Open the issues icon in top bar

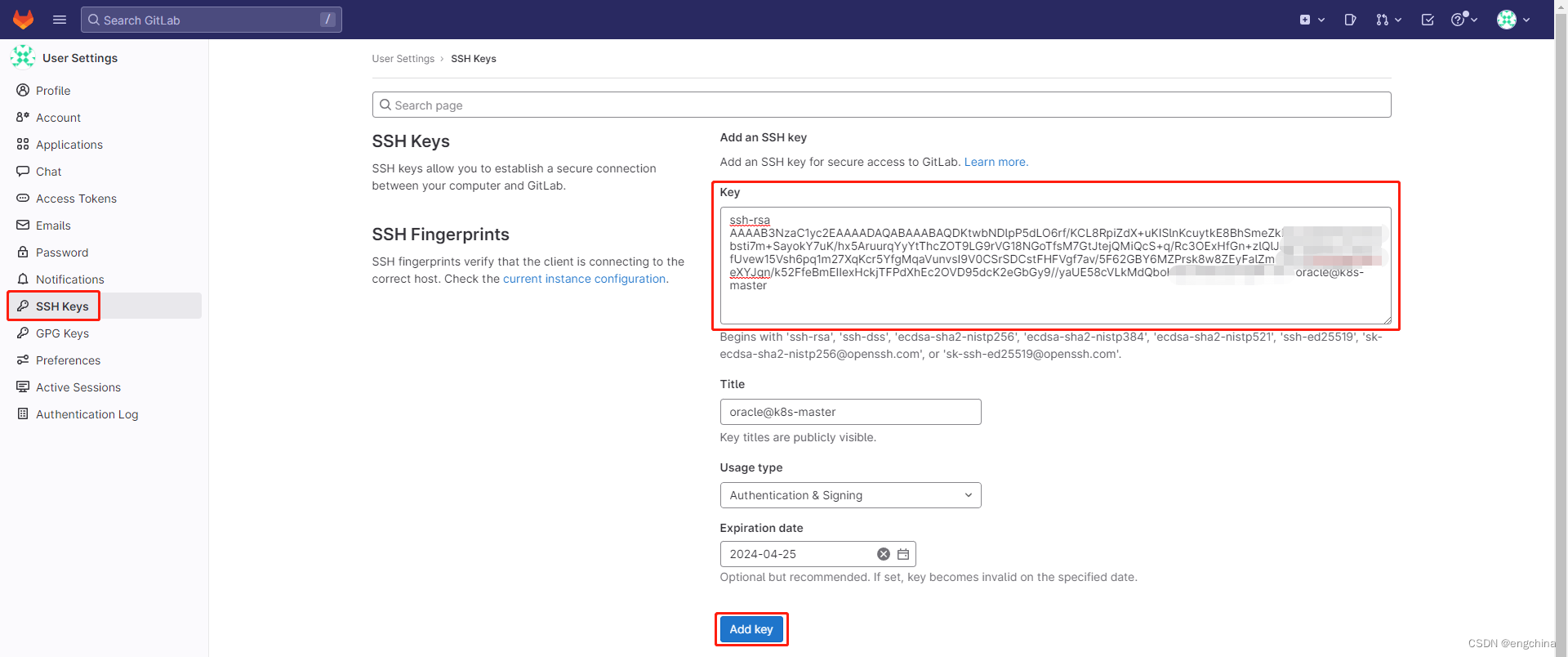pos(1350,20)
